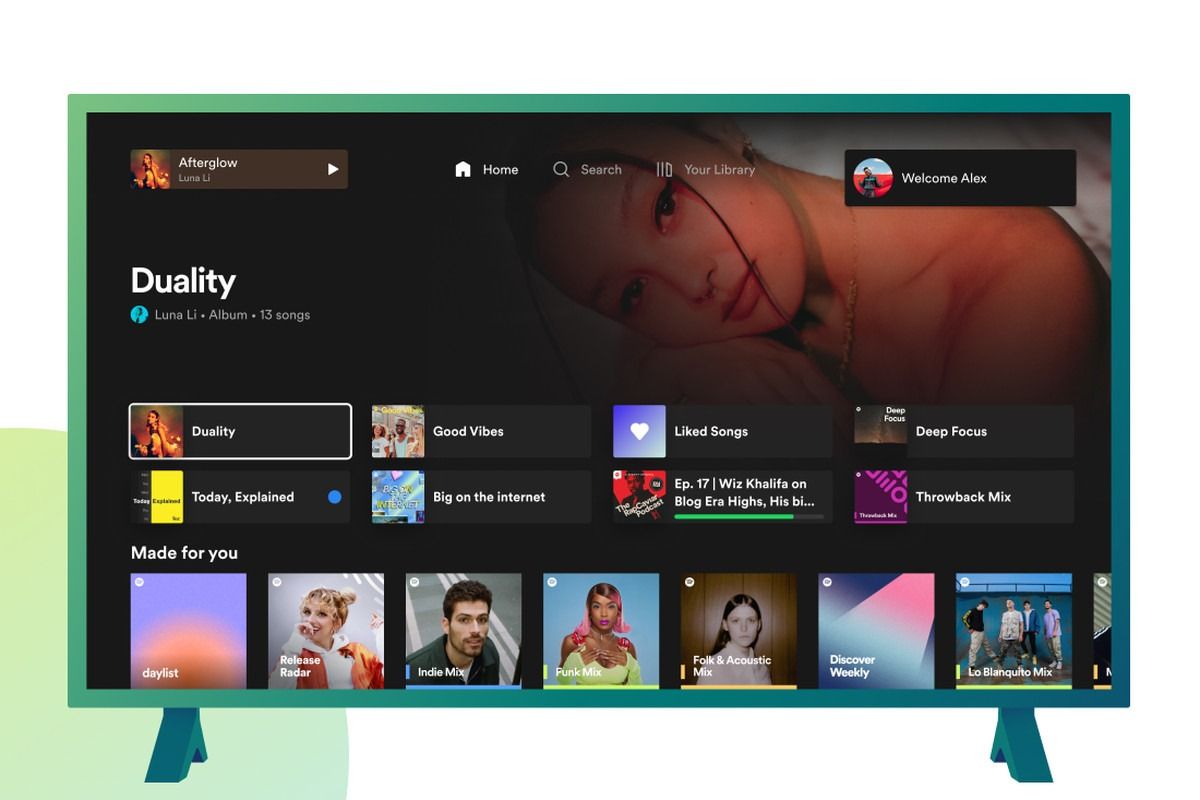Open the Throwback Mix playlist

960,496
